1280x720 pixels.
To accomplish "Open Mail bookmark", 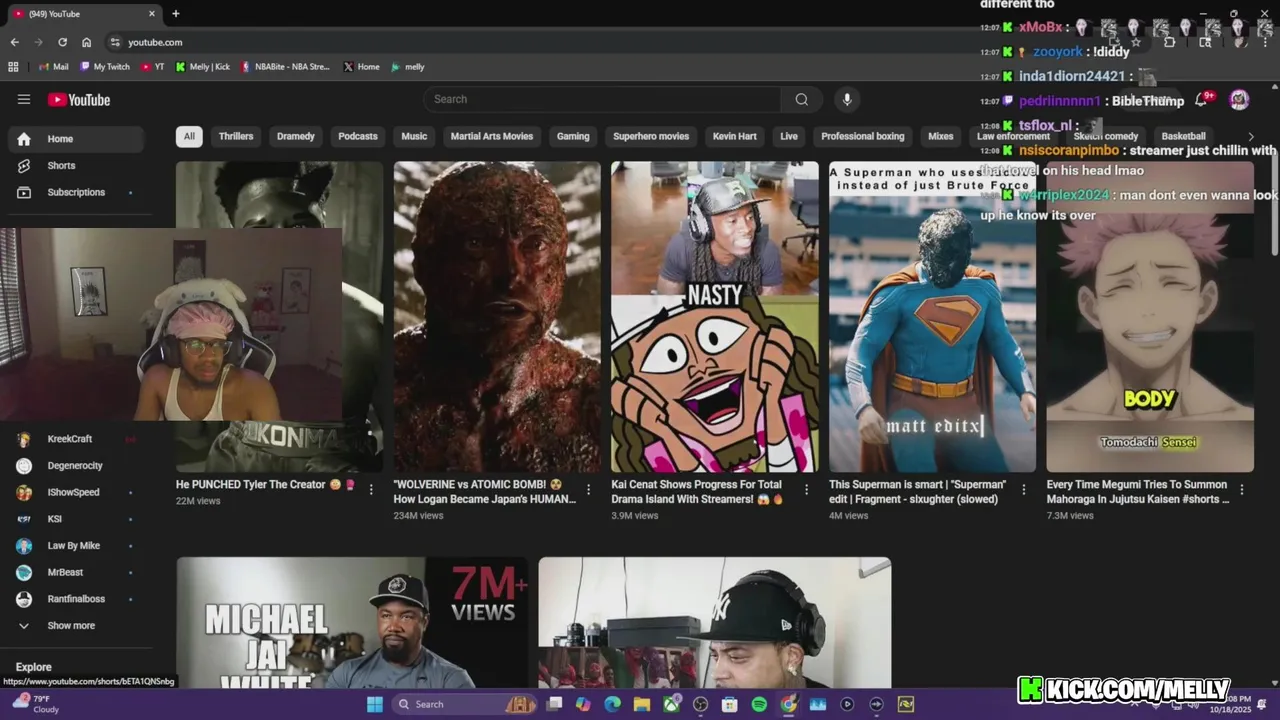I will click(54, 67).
